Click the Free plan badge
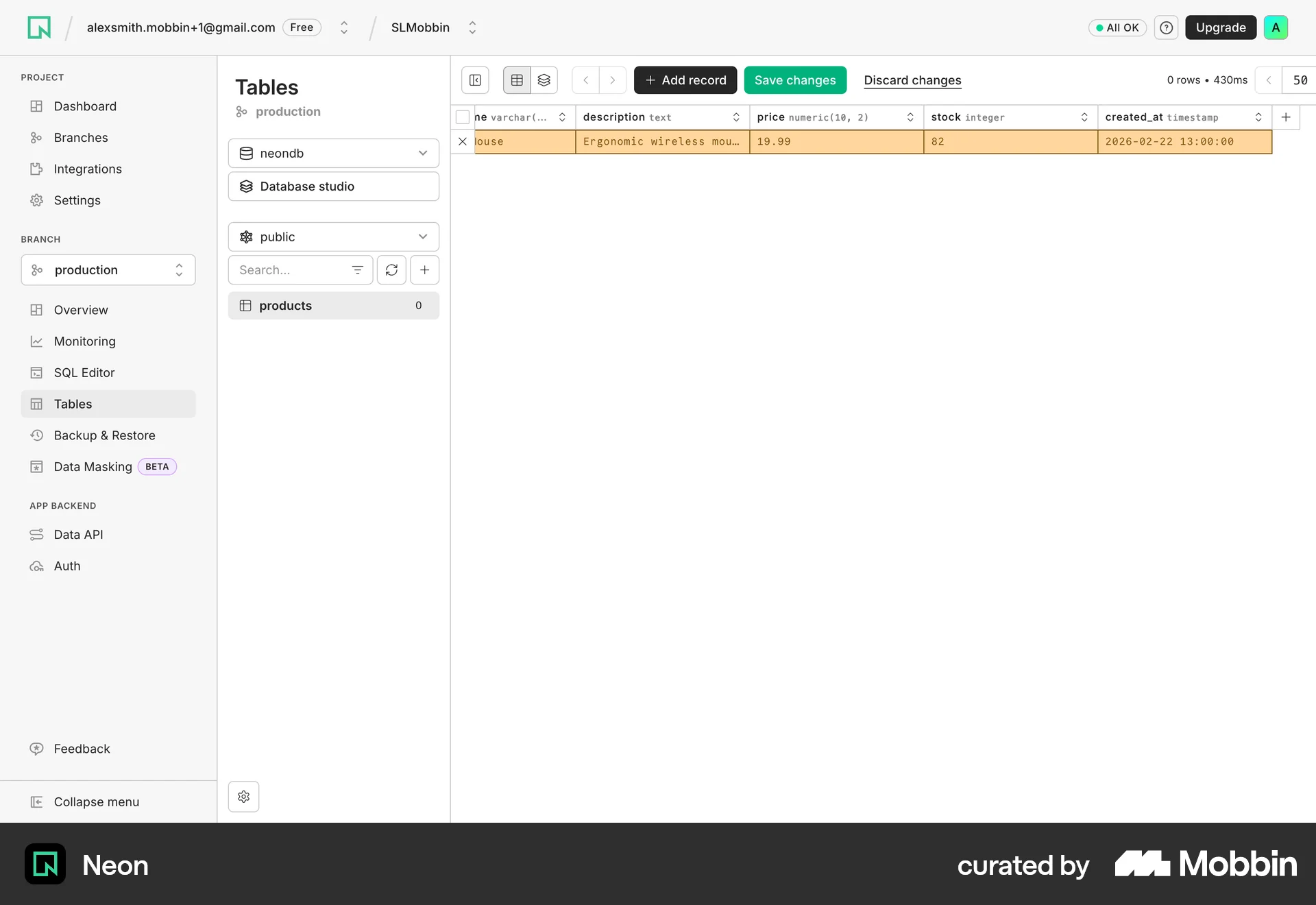The image size is (1316, 905). tap(302, 27)
